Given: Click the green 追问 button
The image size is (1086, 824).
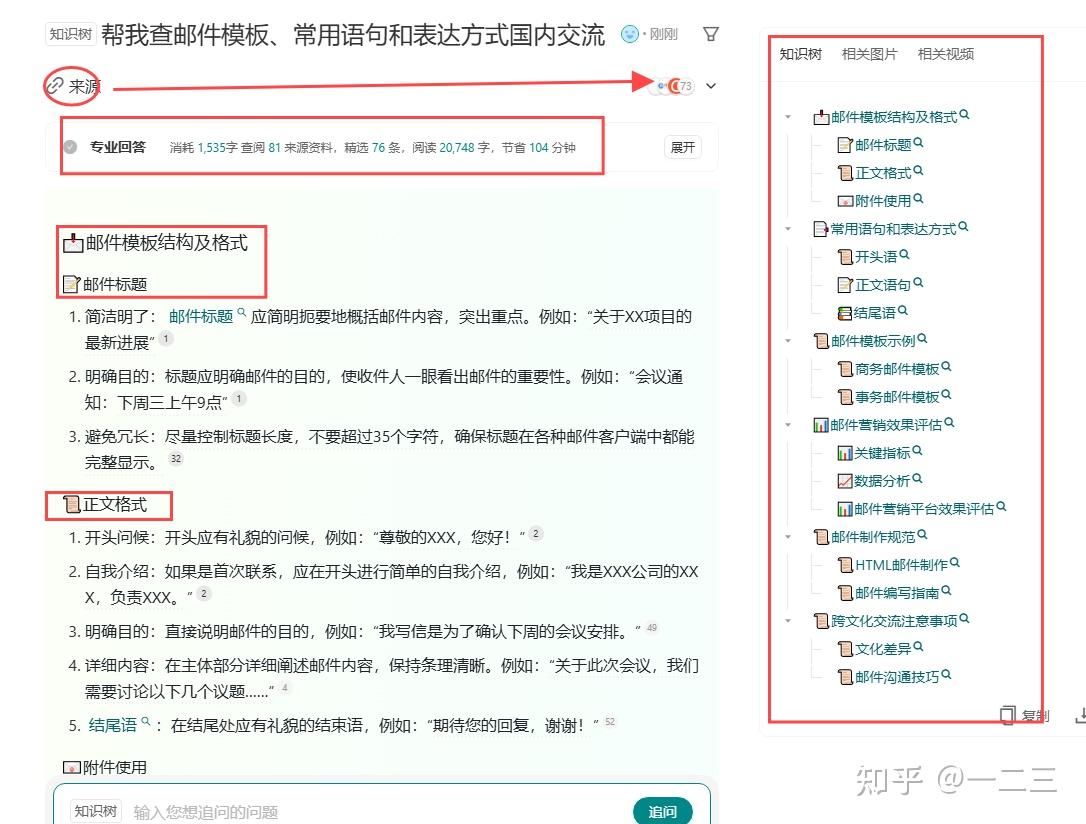Looking at the screenshot, I should (664, 811).
